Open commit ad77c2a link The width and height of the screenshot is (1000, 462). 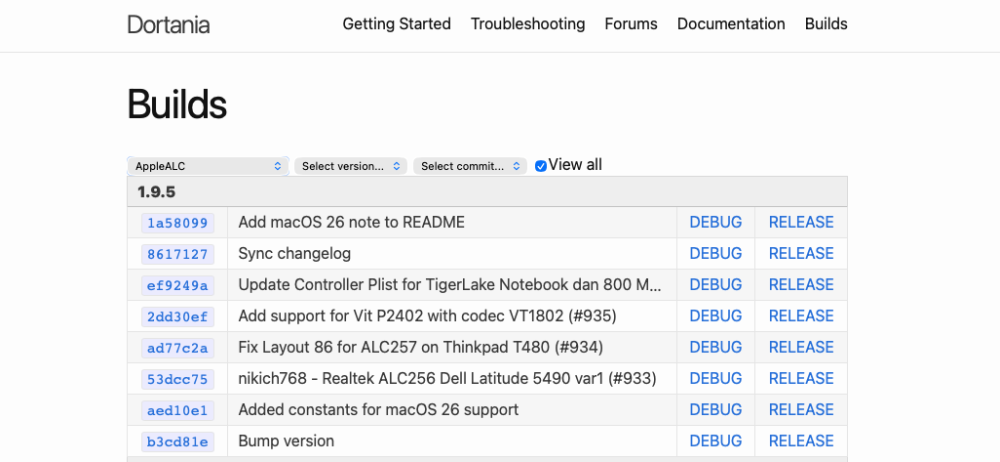(177, 348)
